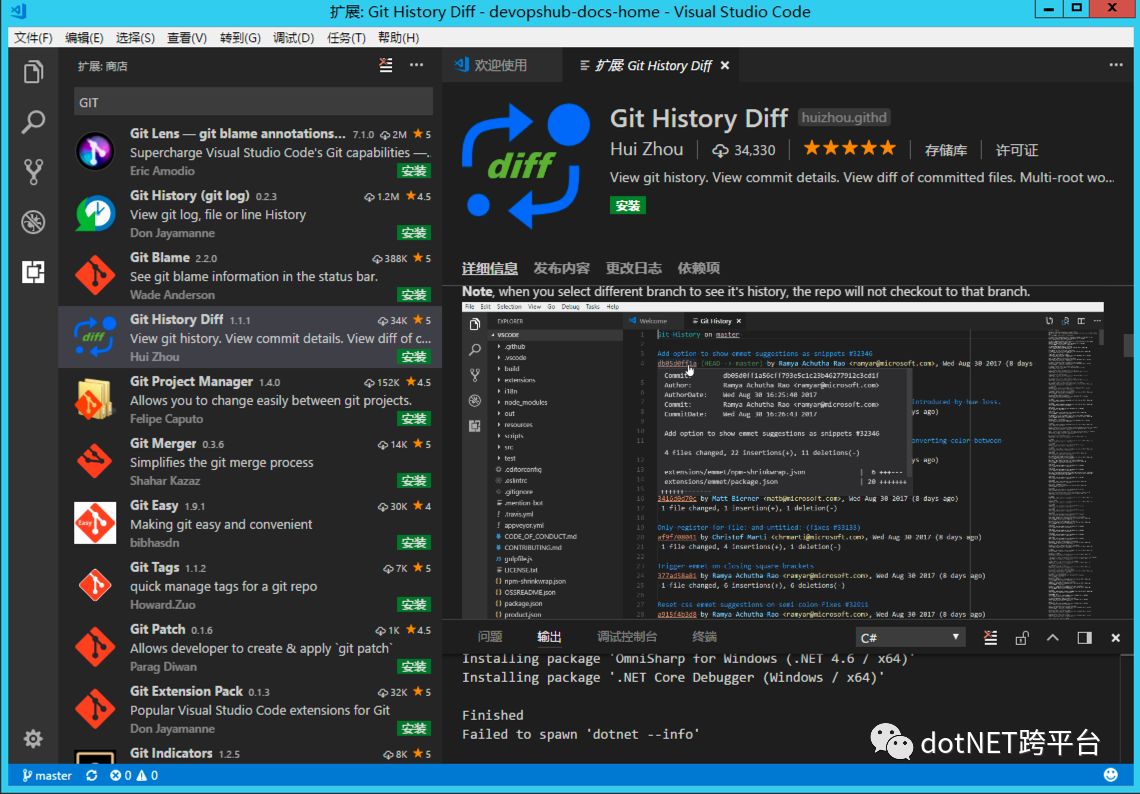Open errors and warnings count in status bar
This screenshot has height=794, width=1140.
[x=134, y=776]
